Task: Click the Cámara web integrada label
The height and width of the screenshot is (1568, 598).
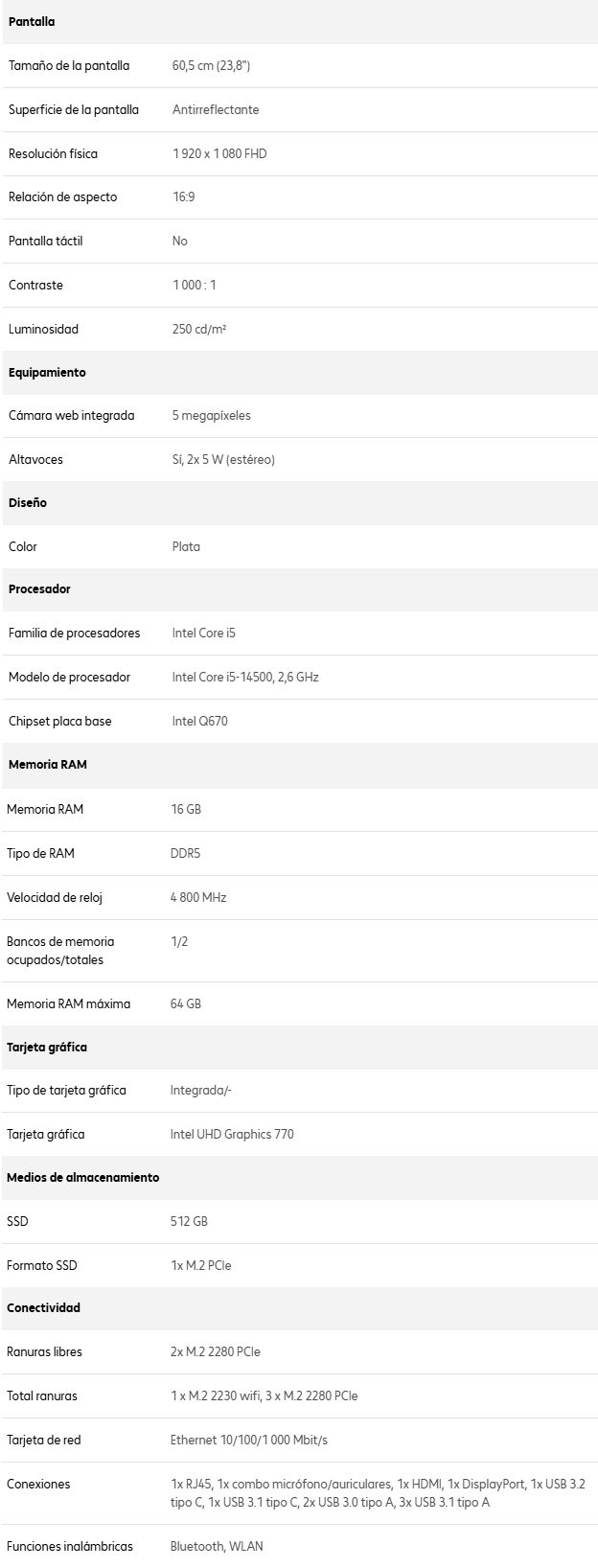Action: tap(72, 416)
